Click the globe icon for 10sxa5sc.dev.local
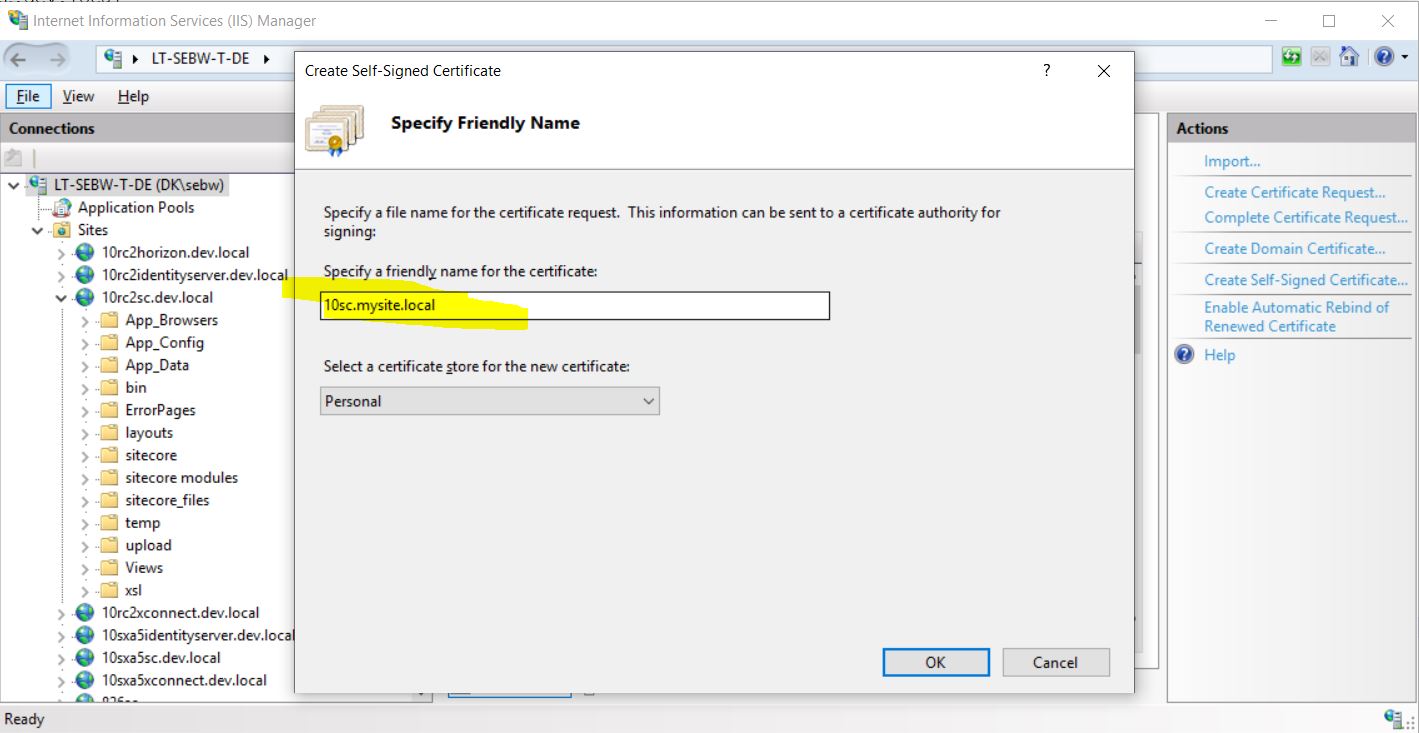 point(85,658)
